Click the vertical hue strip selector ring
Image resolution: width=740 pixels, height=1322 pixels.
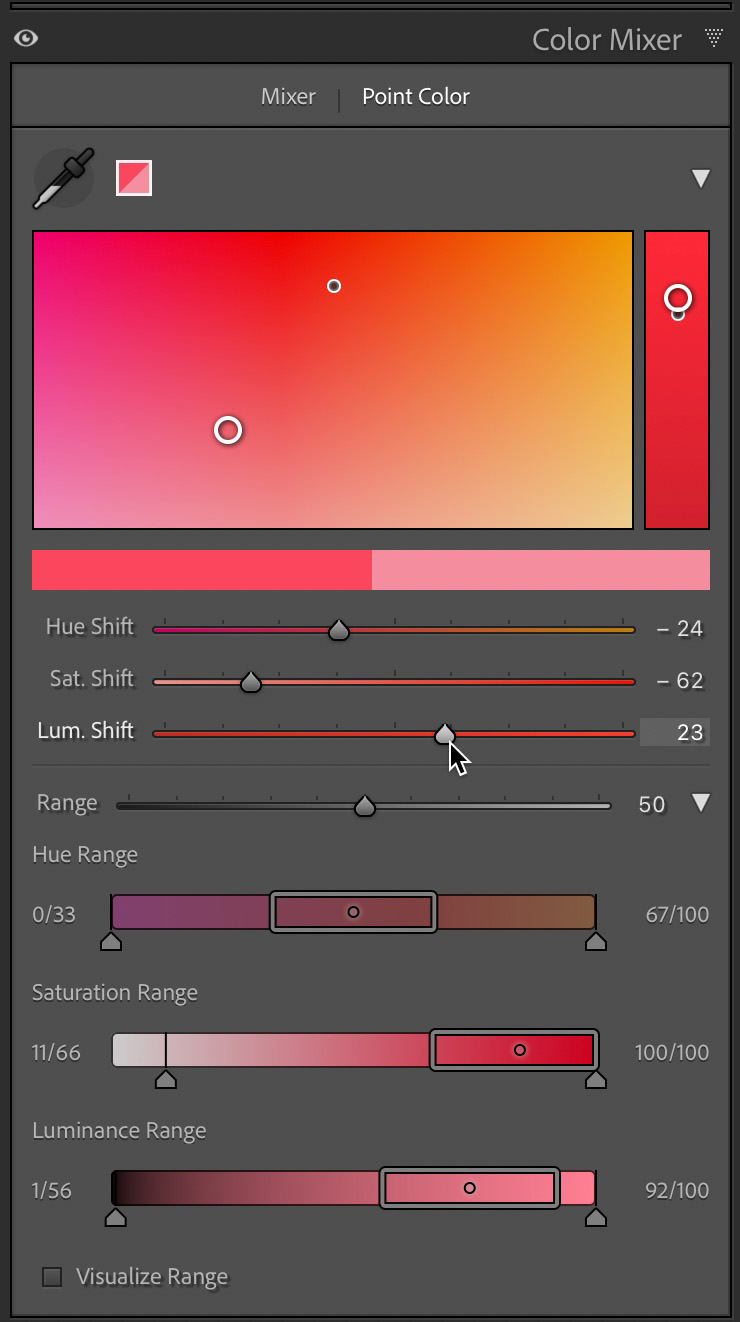pos(678,298)
